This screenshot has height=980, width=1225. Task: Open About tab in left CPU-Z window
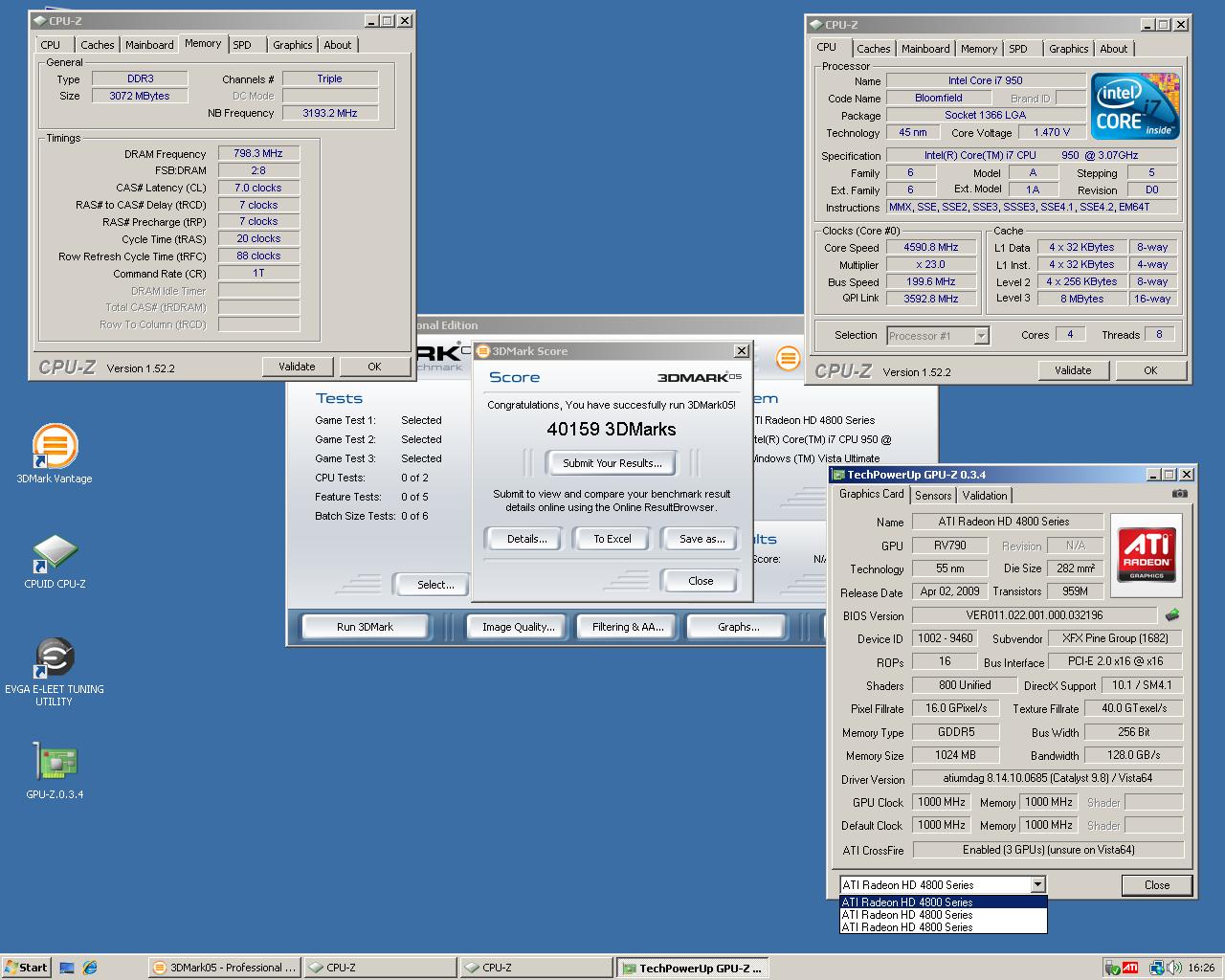click(337, 45)
